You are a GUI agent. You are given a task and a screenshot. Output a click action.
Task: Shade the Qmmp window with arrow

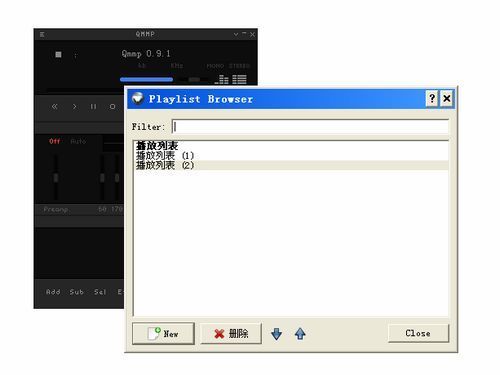tap(236, 34)
